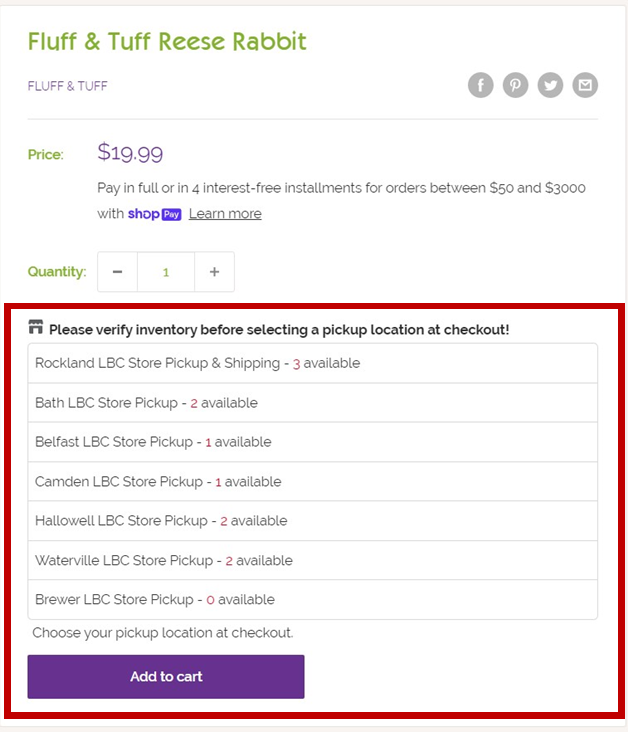Image resolution: width=628 pixels, height=732 pixels.
Task: Open the Learn more link
Action: coord(225,214)
